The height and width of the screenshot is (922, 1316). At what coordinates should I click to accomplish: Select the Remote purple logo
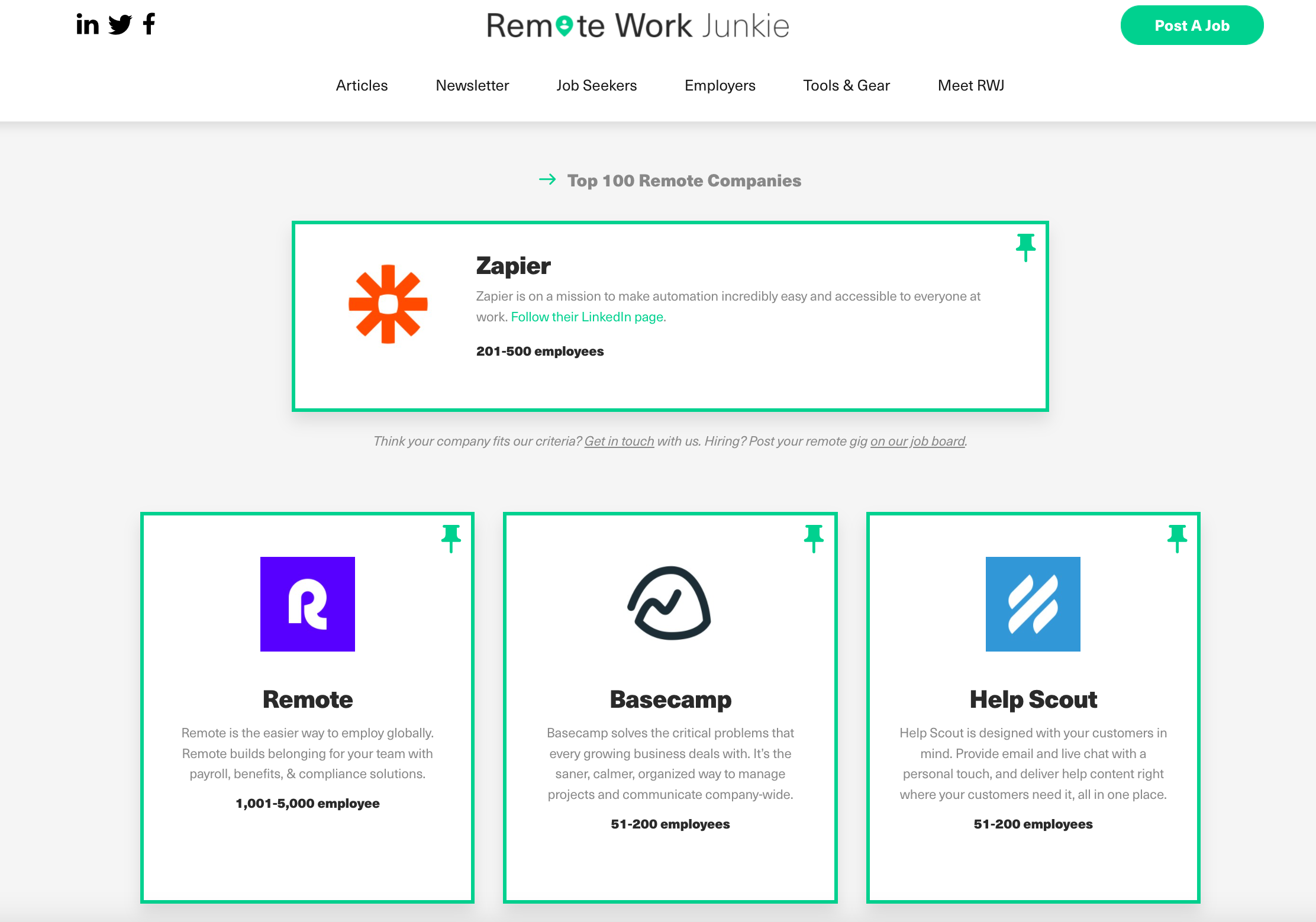coord(307,604)
